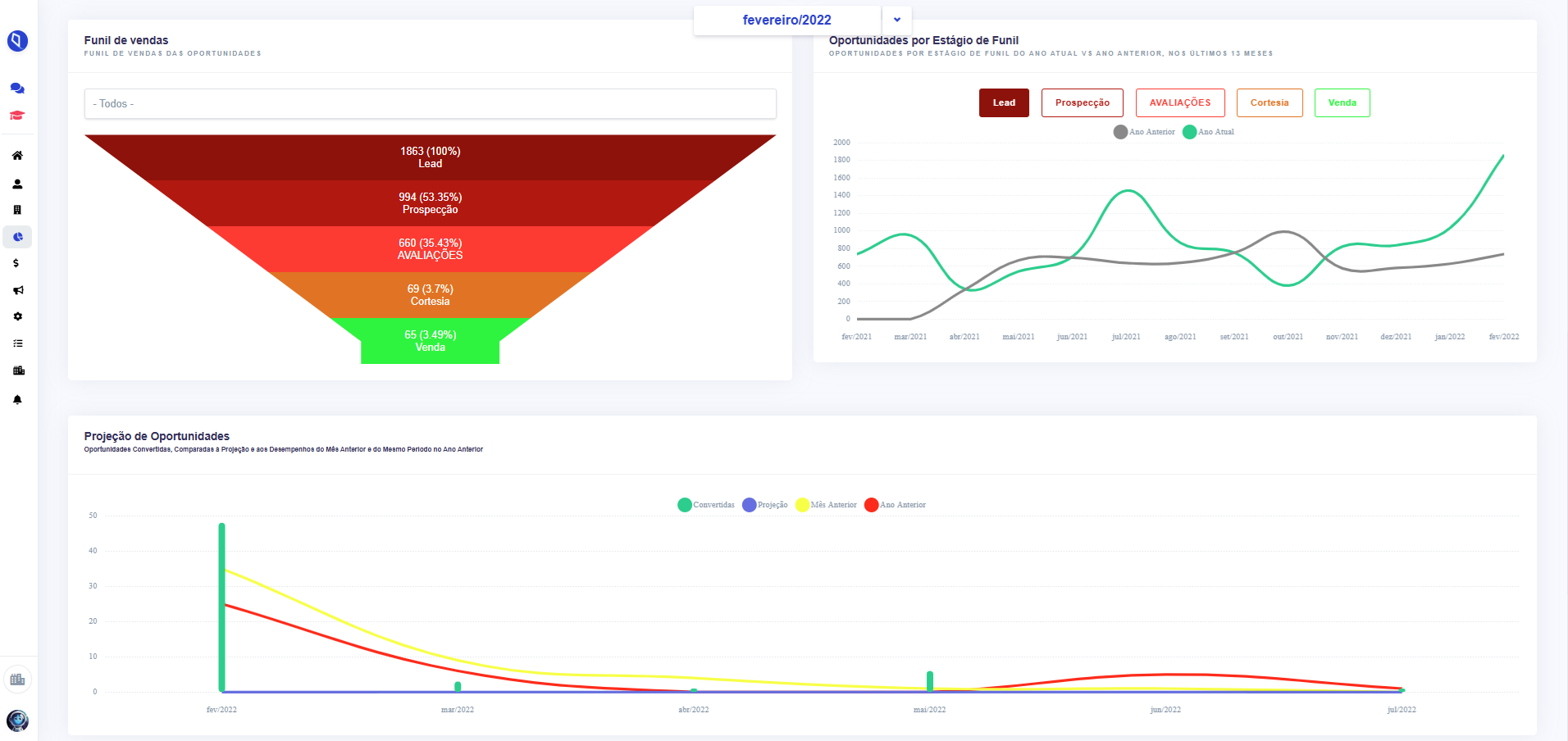Click the bell notifications icon

17,400
